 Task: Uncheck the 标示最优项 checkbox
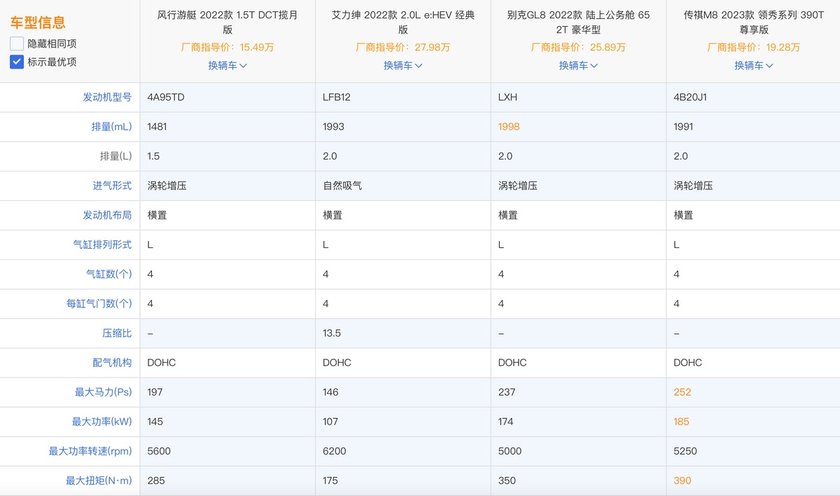pyautogui.click(x=17, y=62)
